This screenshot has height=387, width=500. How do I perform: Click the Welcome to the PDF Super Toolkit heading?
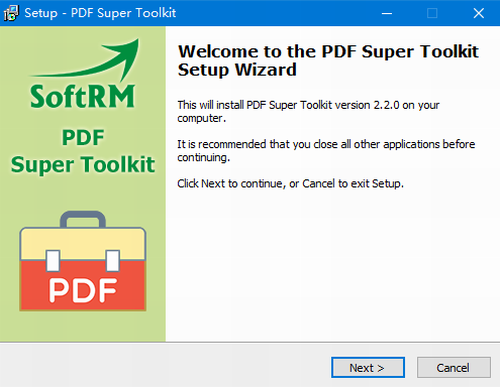(328, 60)
